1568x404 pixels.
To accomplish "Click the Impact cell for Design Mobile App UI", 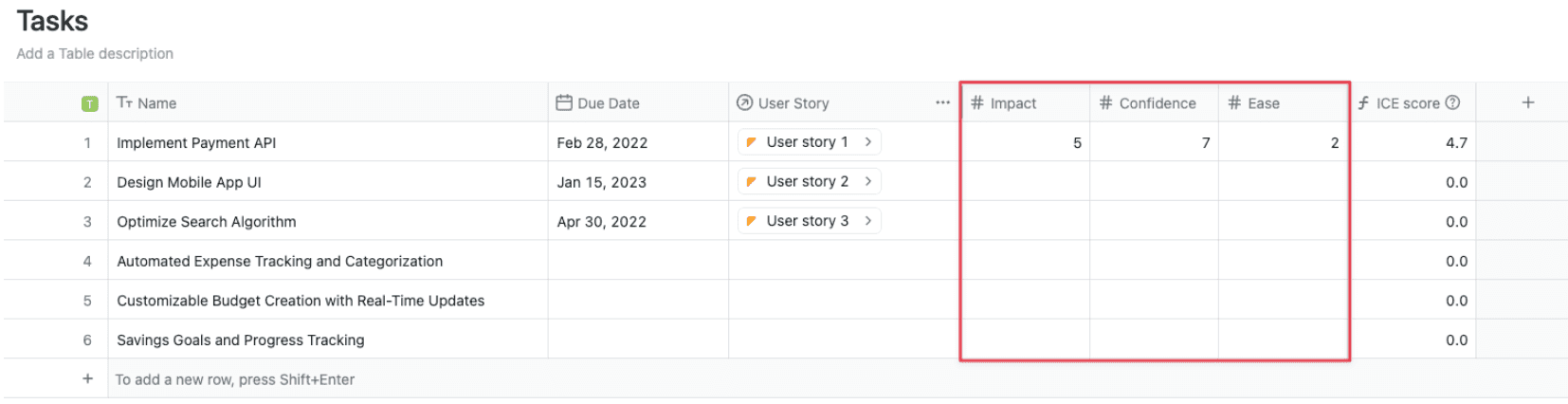I will 1025,182.
